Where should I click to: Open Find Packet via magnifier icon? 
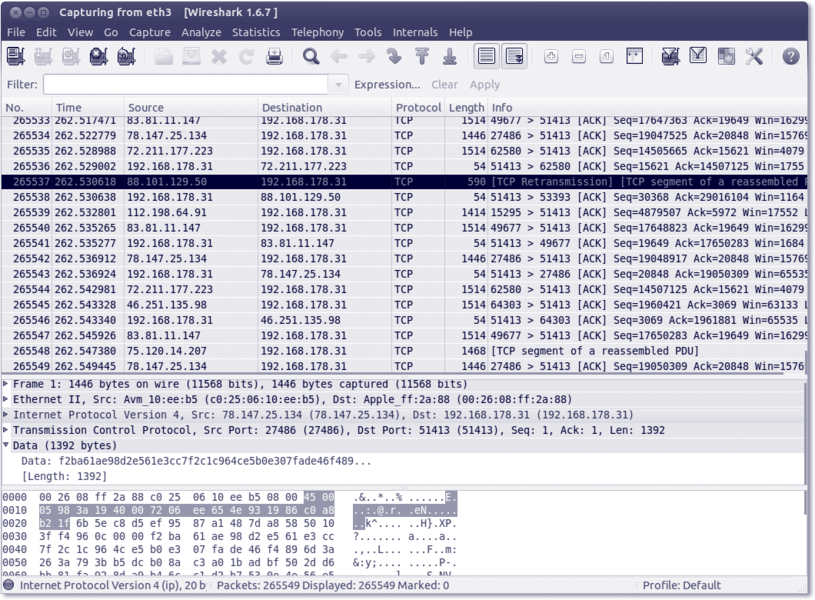[x=311, y=57]
